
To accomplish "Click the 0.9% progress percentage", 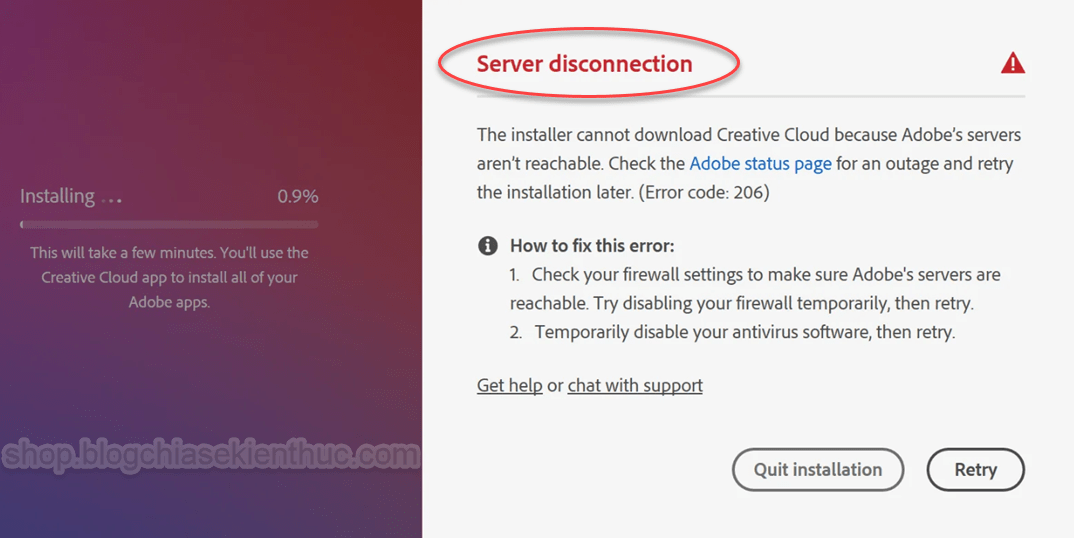I will tap(298, 197).
